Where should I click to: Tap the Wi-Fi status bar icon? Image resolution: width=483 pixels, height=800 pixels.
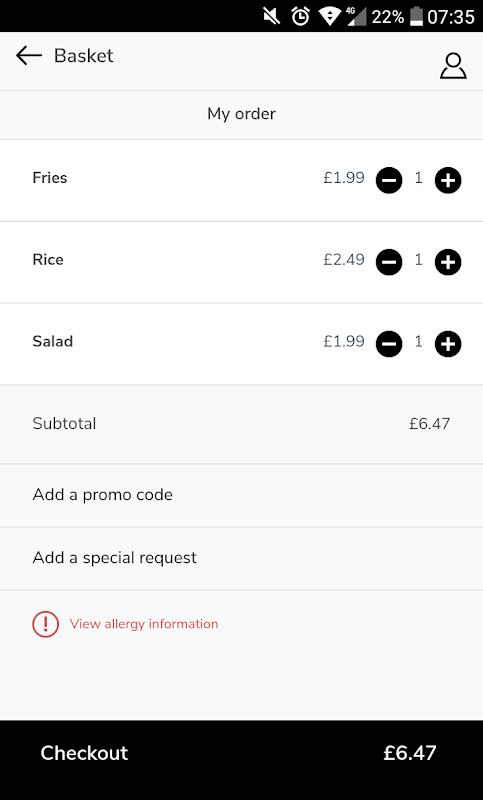329,16
